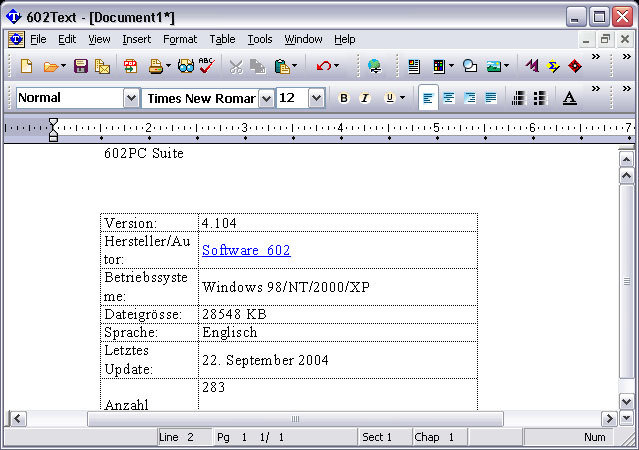The height and width of the screenshot is (450, 639).
Task: Open the Help menu
Action: tap(344, 39)
